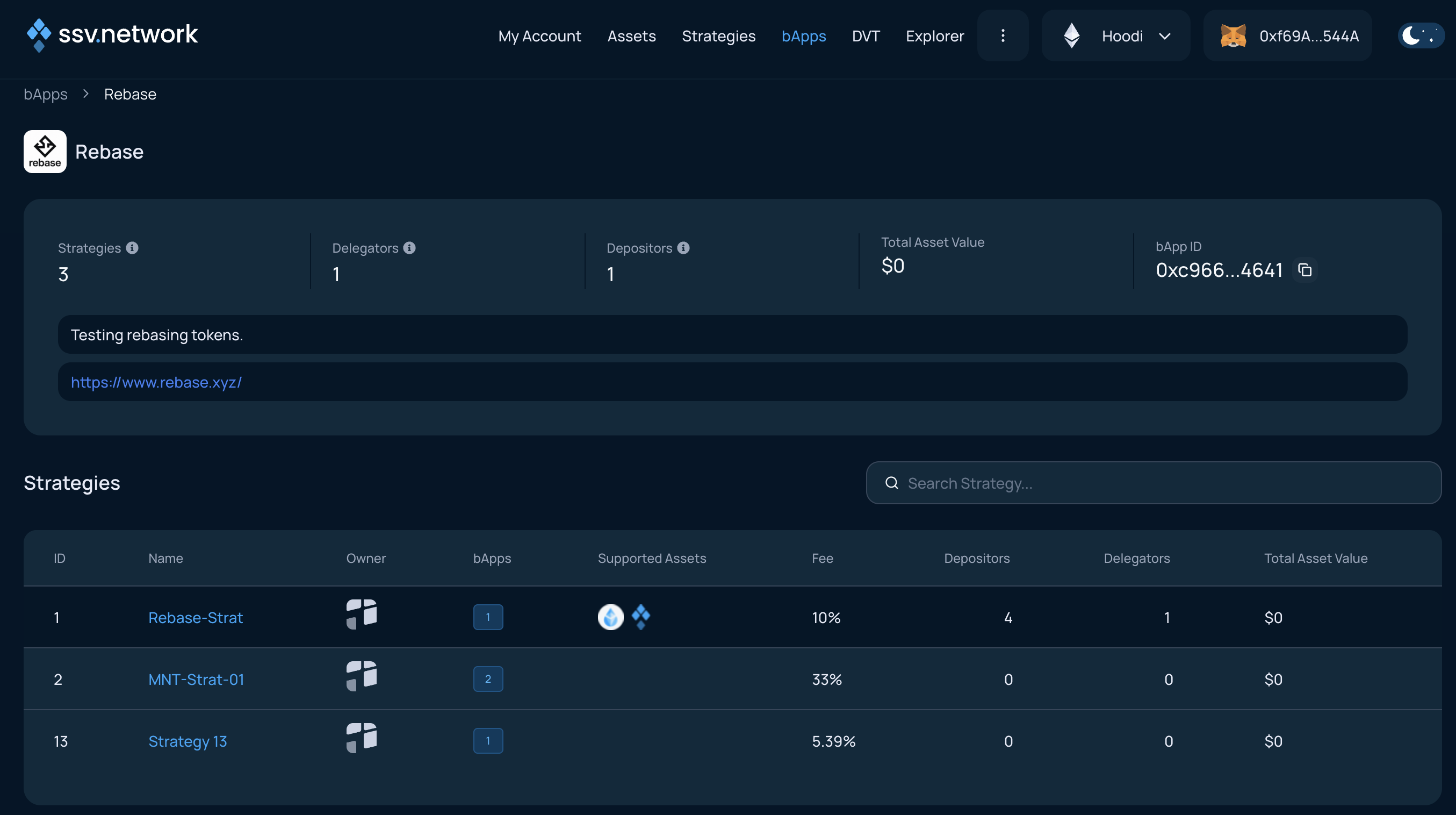Click the Ethereum network icon
The image size is (1456, 815).
1072,35
